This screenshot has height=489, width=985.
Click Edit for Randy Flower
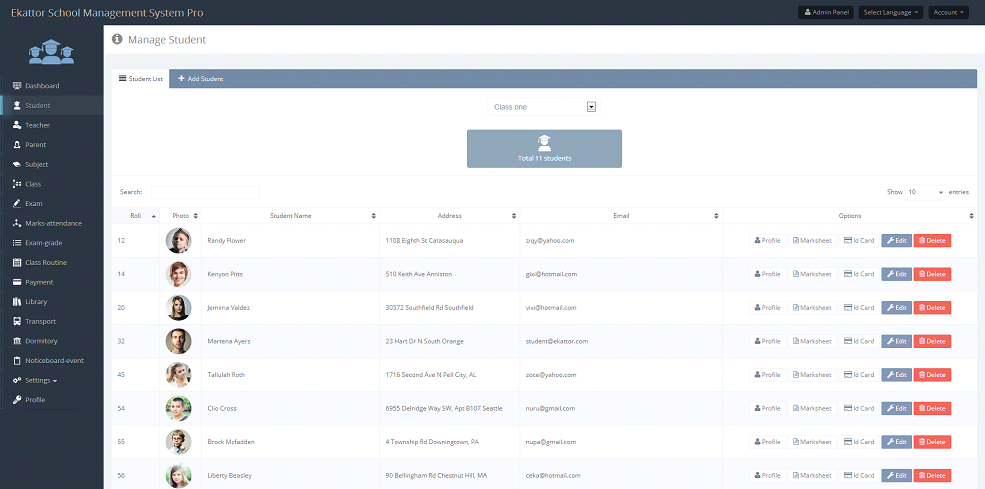click(896, 240)
